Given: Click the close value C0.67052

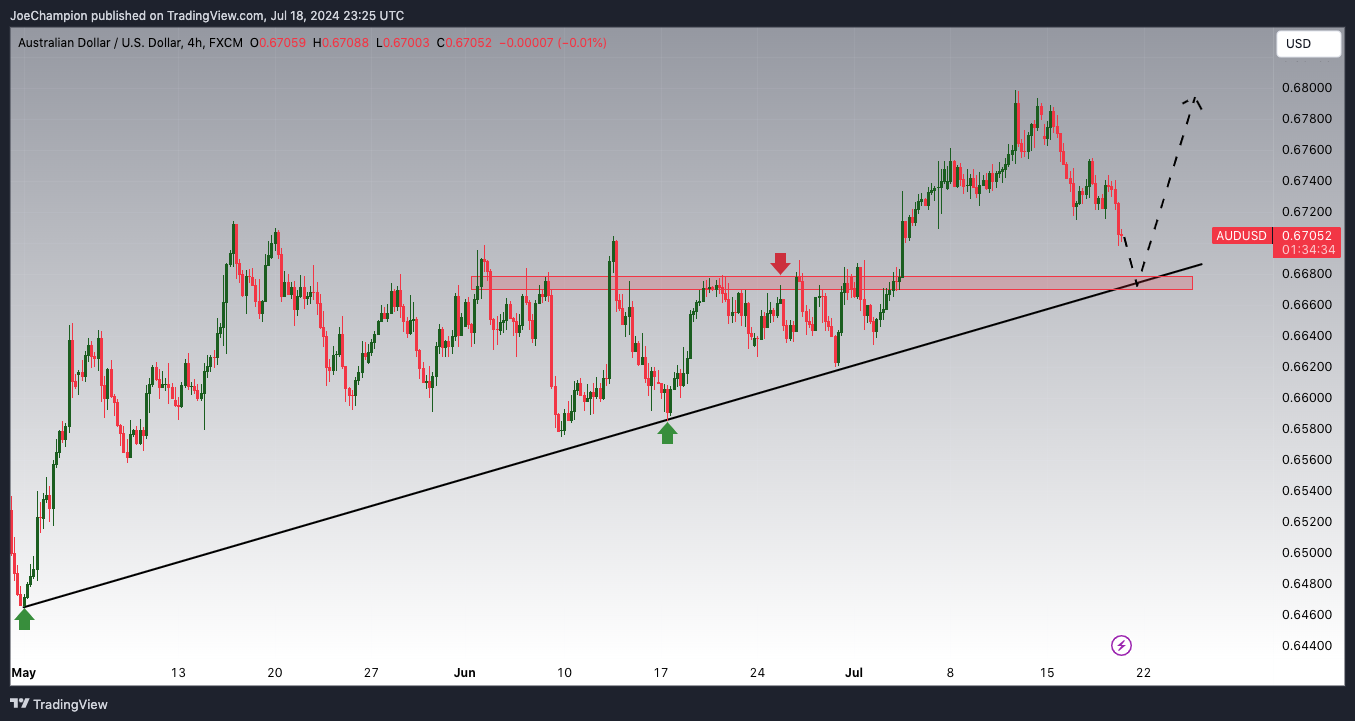Looking at the screenshot, I should click(x=464, y=43).
